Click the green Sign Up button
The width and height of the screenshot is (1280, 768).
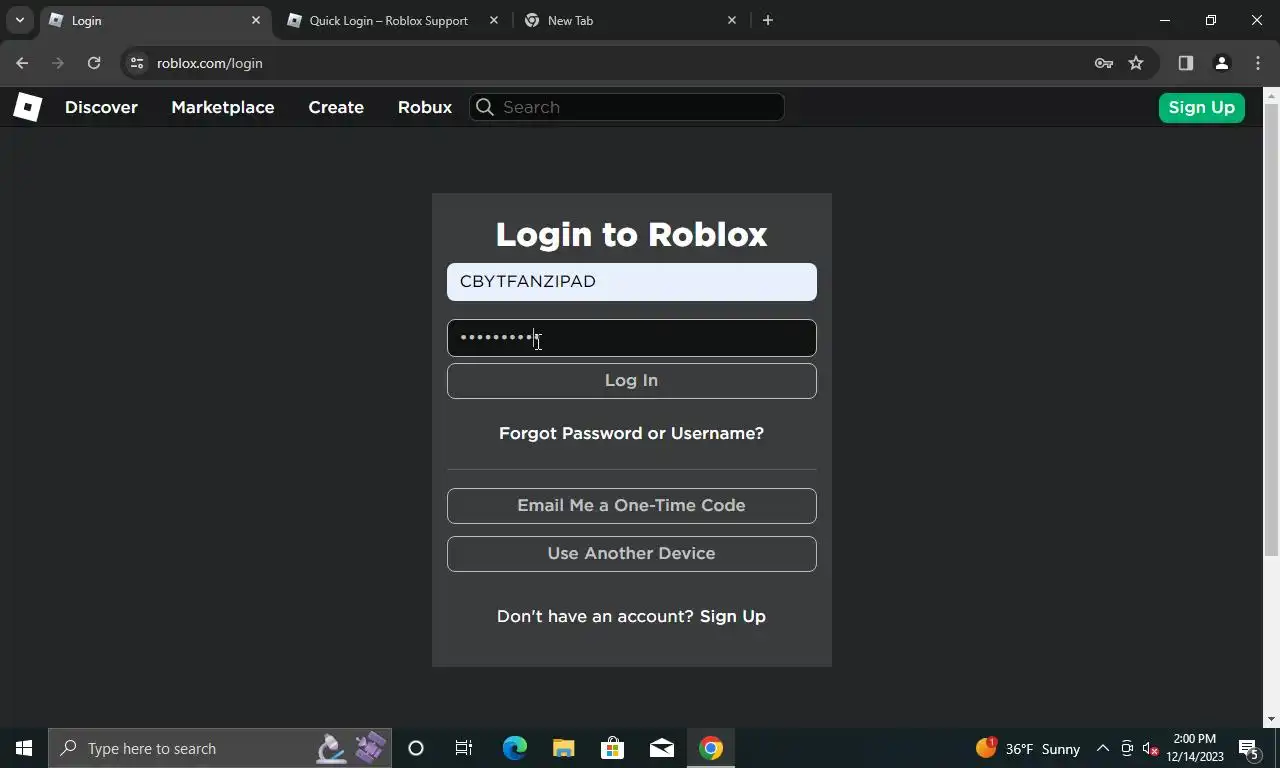(1201, 107)
